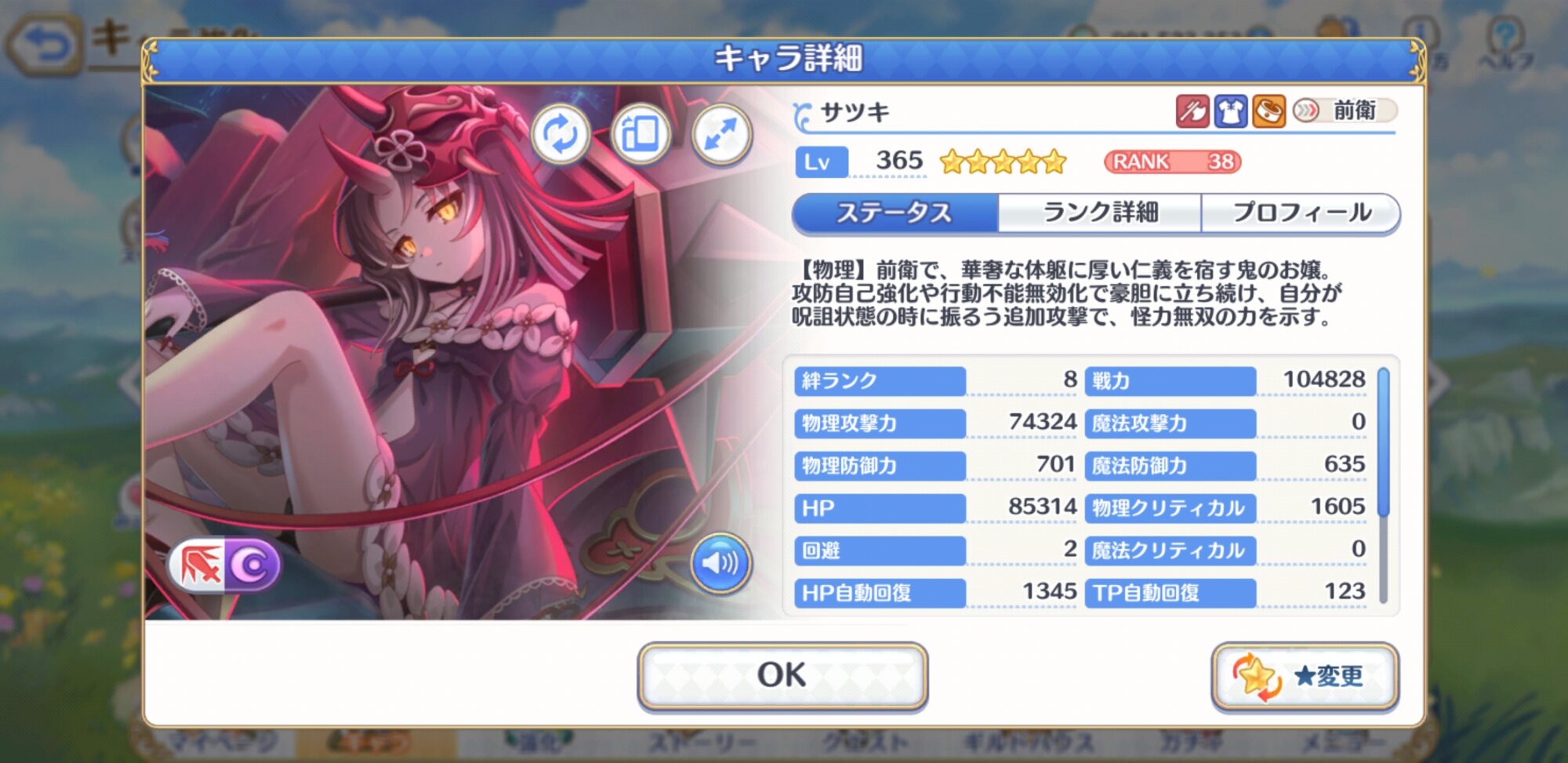The width and height of the screenshot is (1568, 763).
Task: Play character voice with speaker icon
Action: point(720,563)
